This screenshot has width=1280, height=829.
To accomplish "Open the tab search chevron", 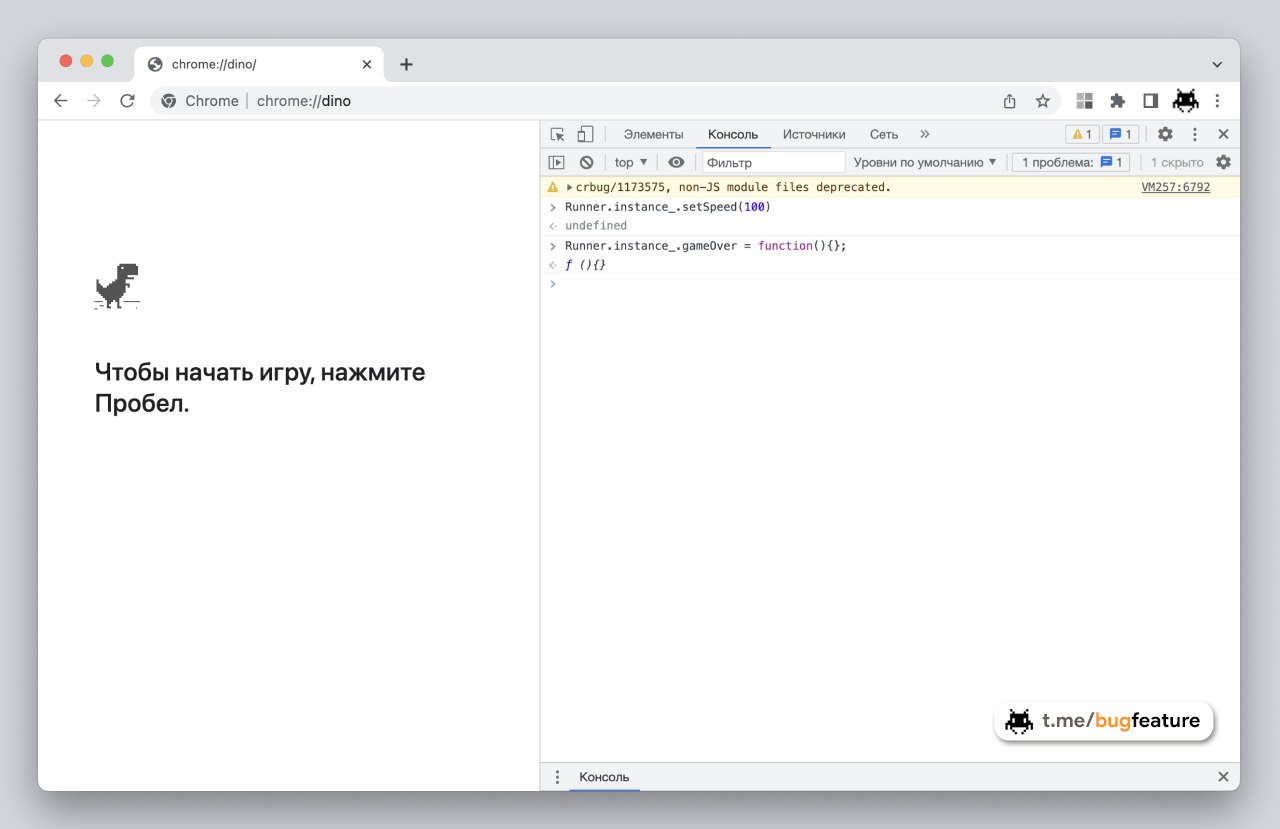I will (x=1217, y=64).
